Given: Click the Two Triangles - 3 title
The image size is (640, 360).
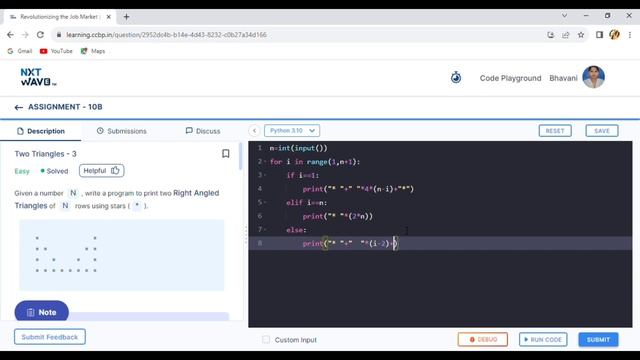Looking at the screenshot, I should (45, 154).
